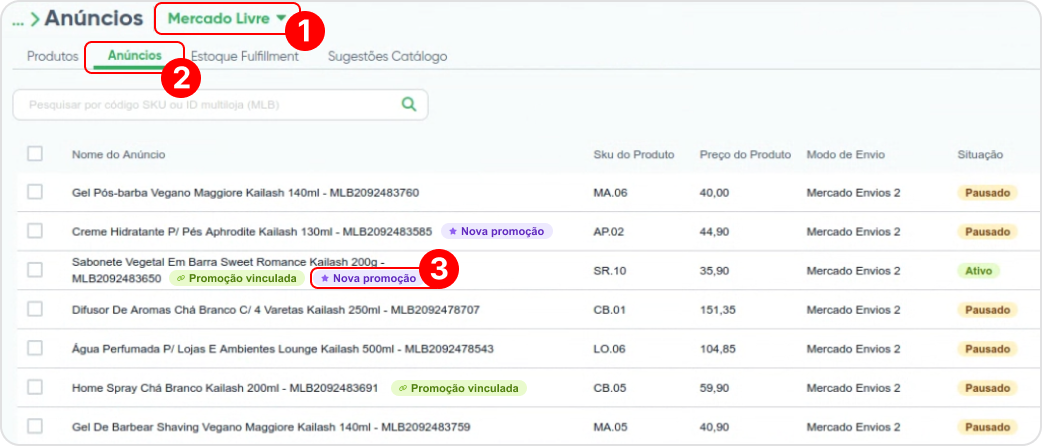Click Promoção vinculada badge on Home Spray row
Image resolution: width=1042 pixels, height=446 pixels.
pyautogui.click(x=459, y=388)
